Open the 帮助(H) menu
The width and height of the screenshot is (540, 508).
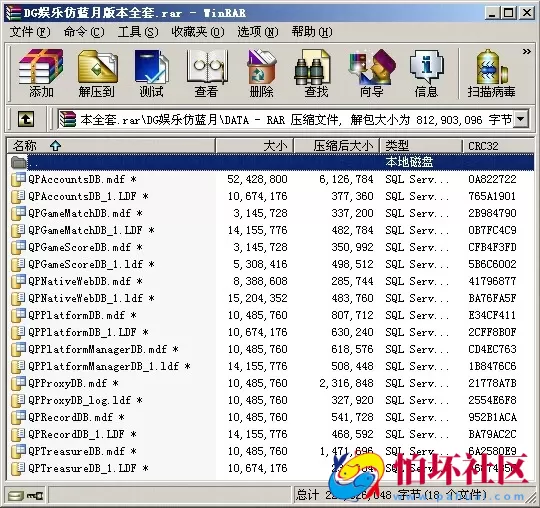click(312, 32)
